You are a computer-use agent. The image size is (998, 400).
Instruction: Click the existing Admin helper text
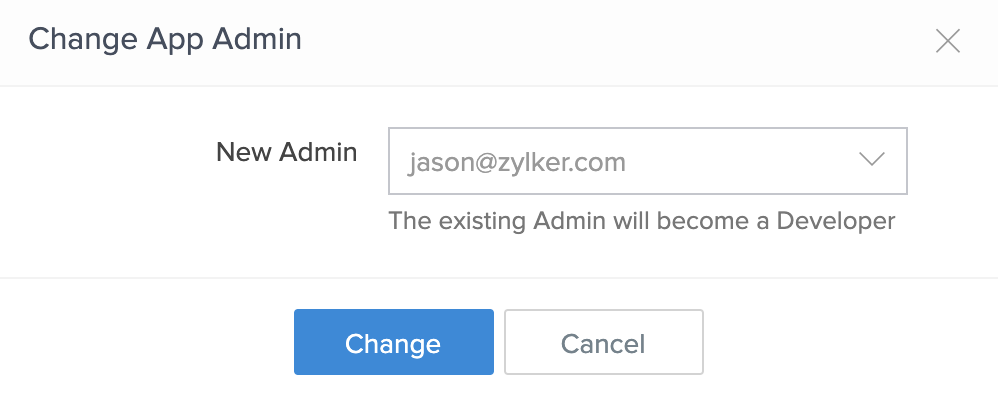(641, 220)
